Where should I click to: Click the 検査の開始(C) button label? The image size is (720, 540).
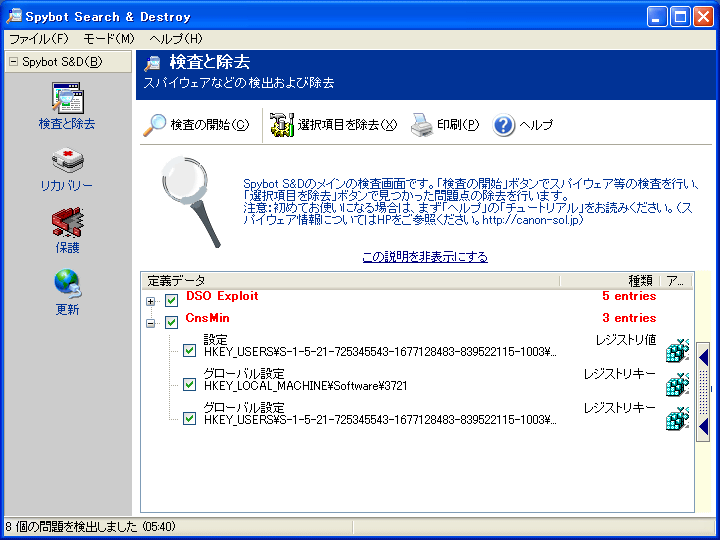(210, 125)
